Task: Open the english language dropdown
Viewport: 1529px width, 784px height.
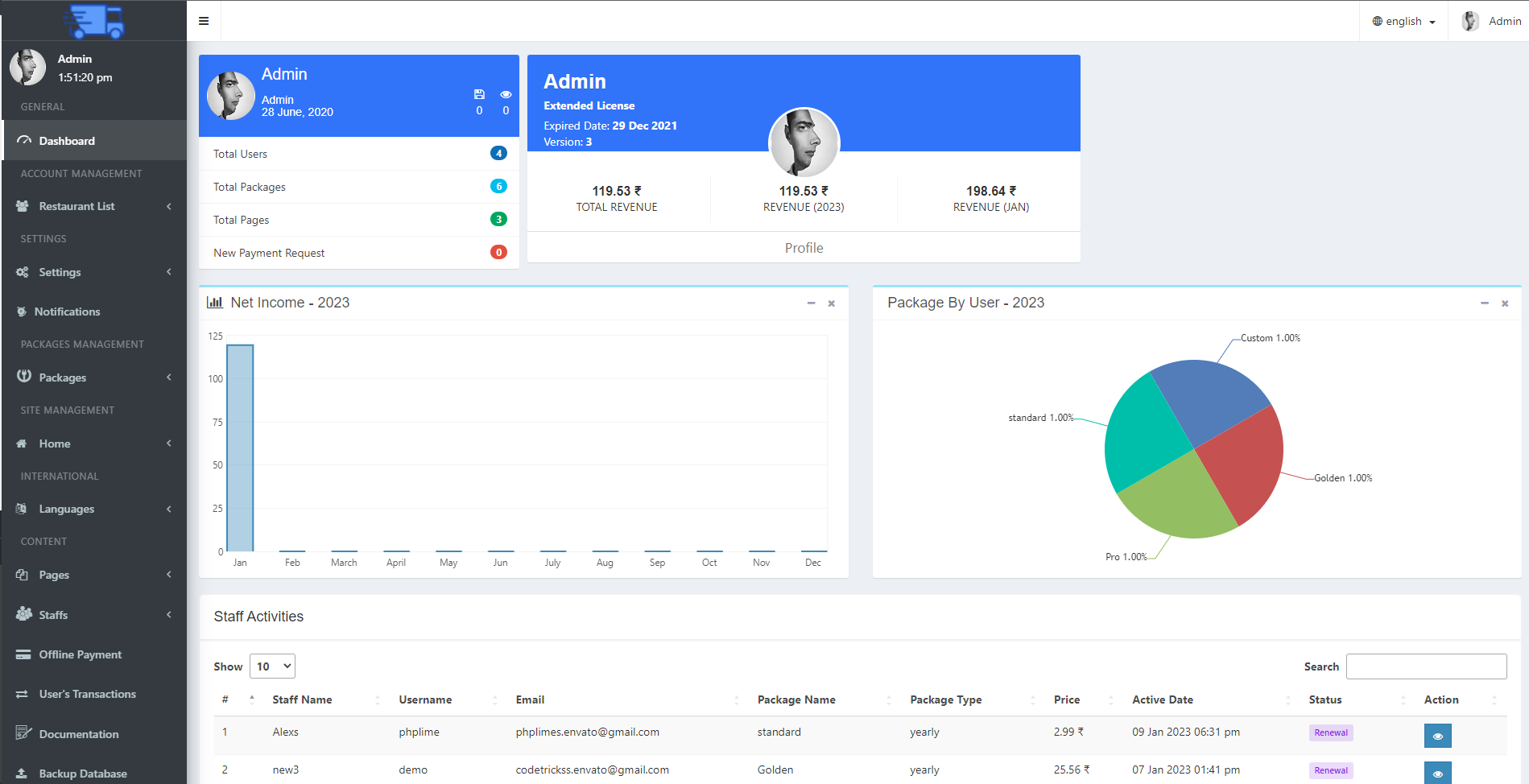Action: 1403,22
